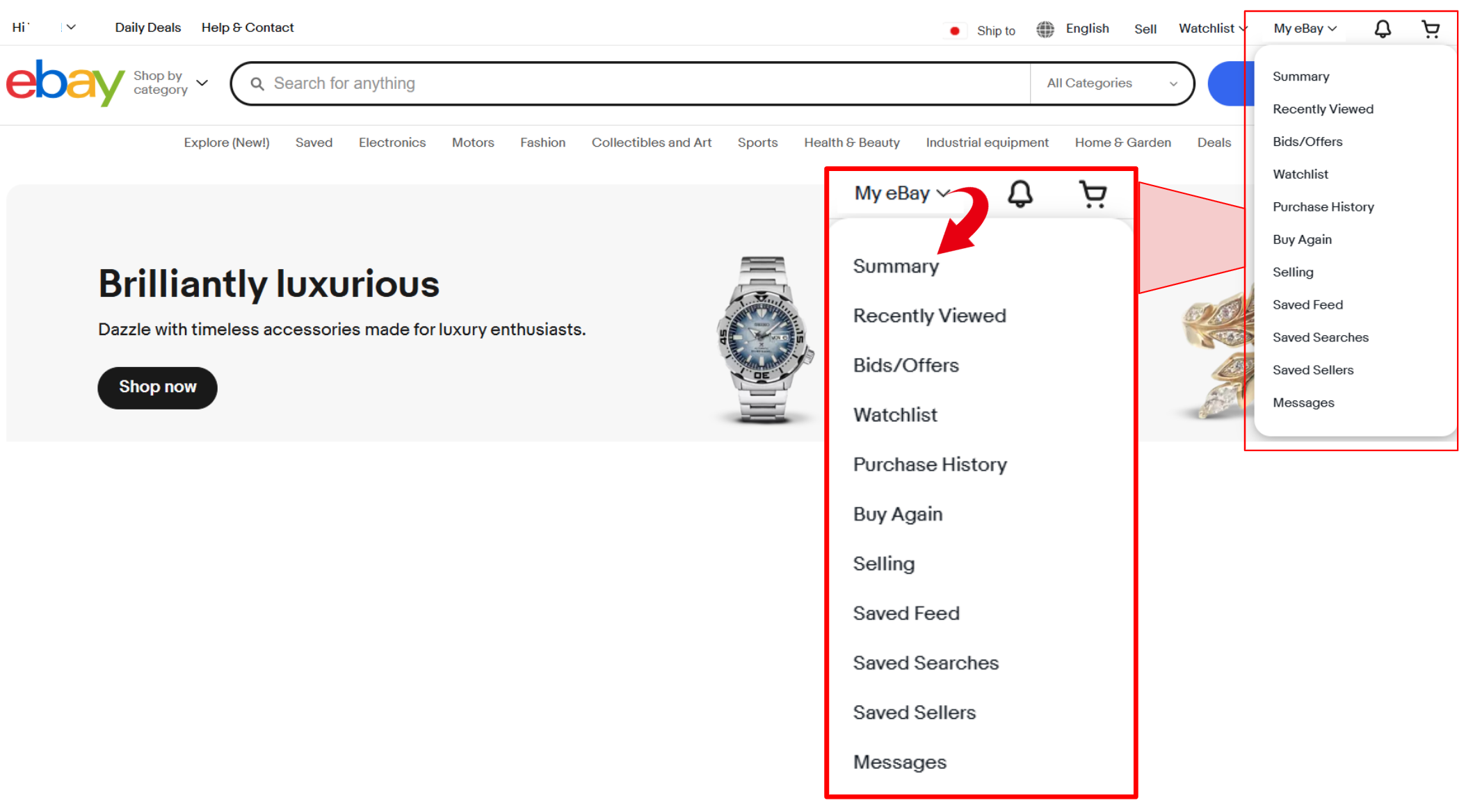Screen dimensions: 1466x812
Task: Open Daily Deals link
Action: click(148, 27)
